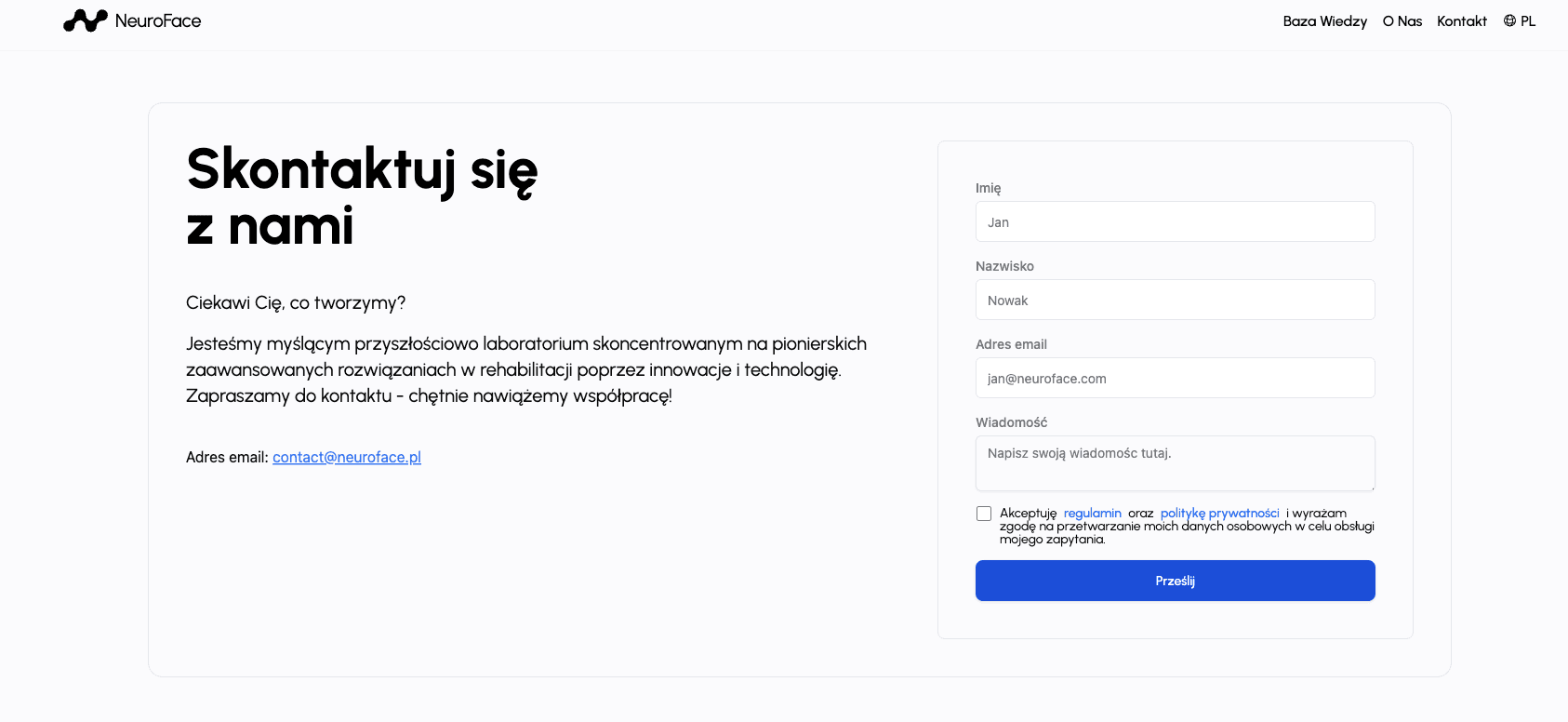
Task: Click into the Nazwisko field
Action: coord(1175,301)
